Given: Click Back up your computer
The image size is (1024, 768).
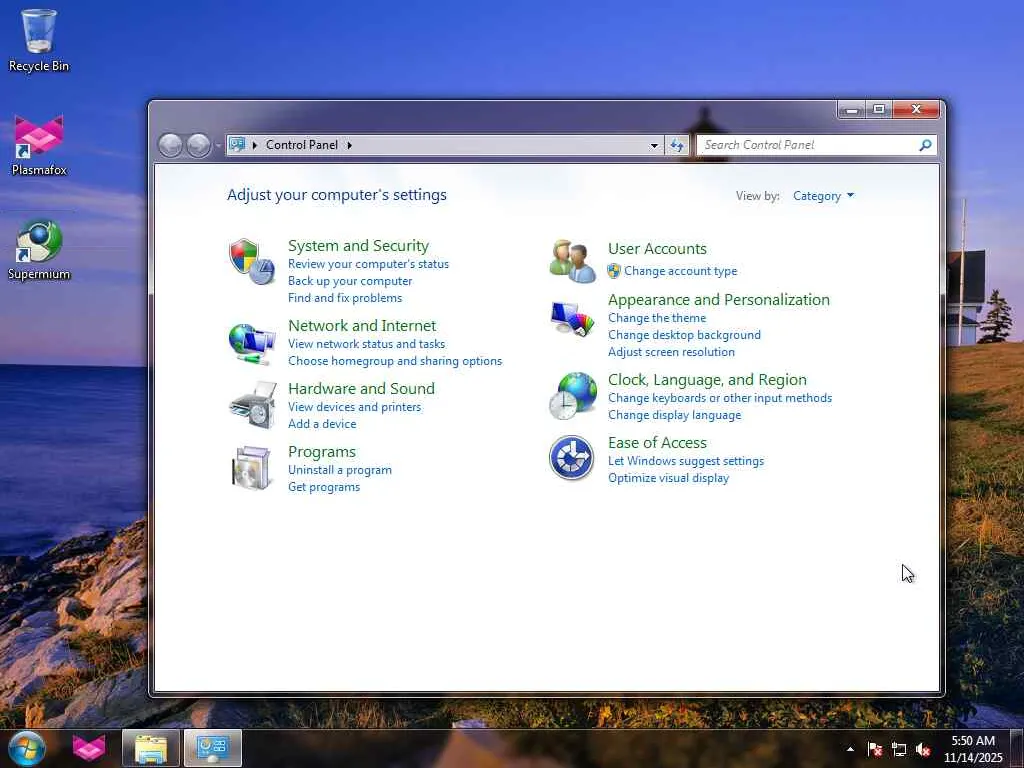Looking at the screenshot, I should (350, 281).
